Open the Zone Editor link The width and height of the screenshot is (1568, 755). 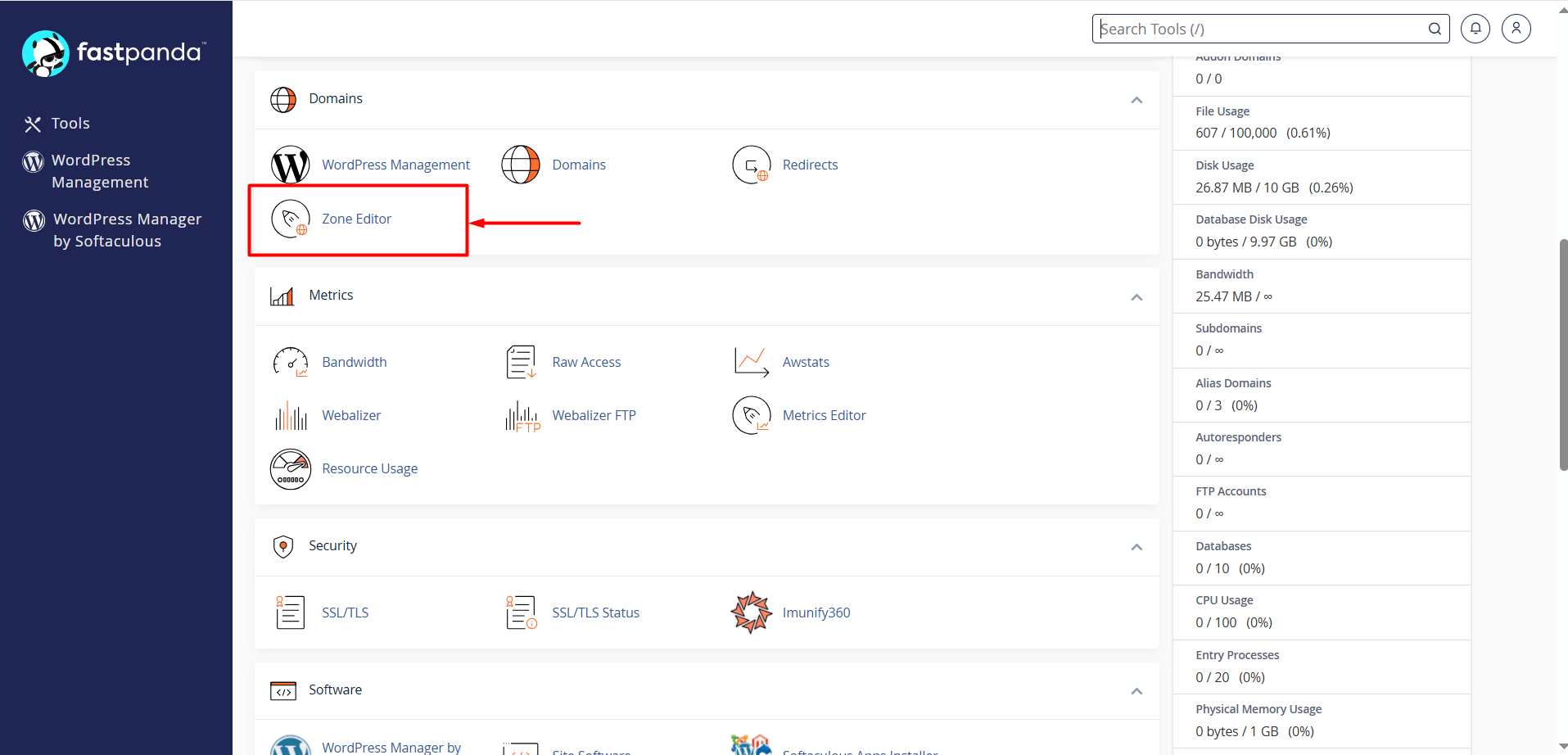356,219
